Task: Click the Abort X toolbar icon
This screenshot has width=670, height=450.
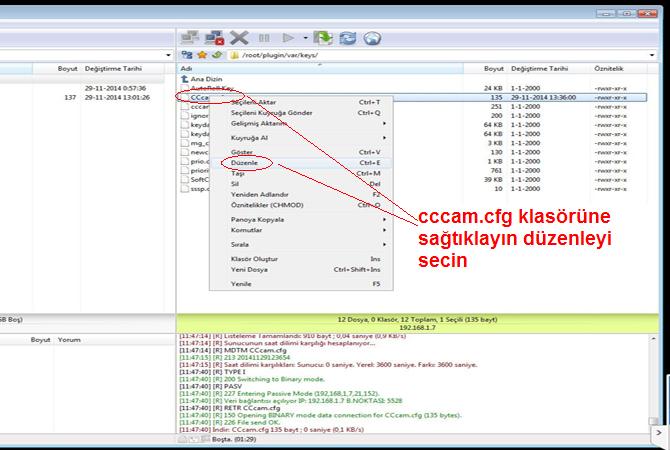Action: (239, 38)
